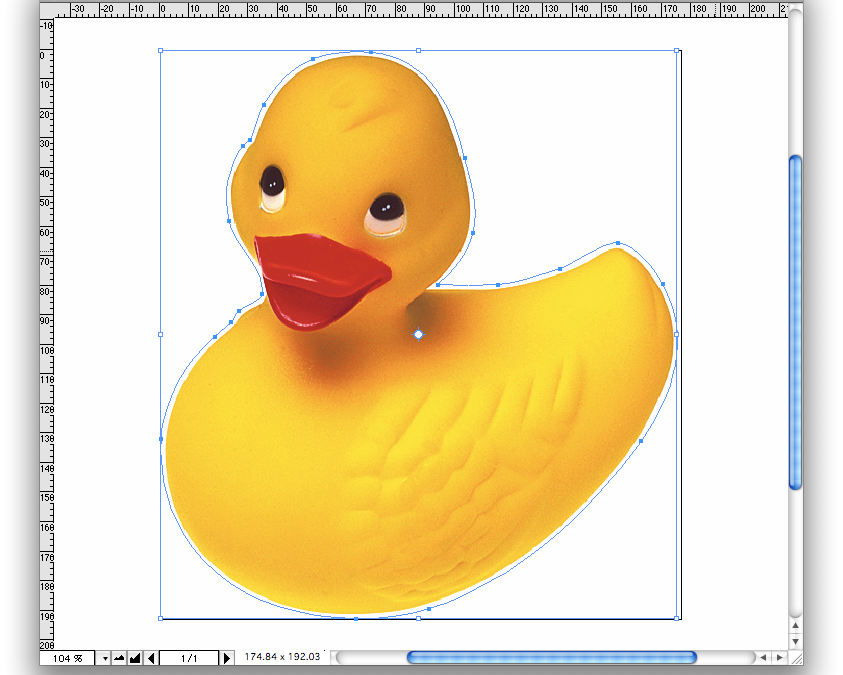The height and width of the screenshot is (675, 843).
Task: Click the bottom-right bounding box handle
Action: pos(677,618)
